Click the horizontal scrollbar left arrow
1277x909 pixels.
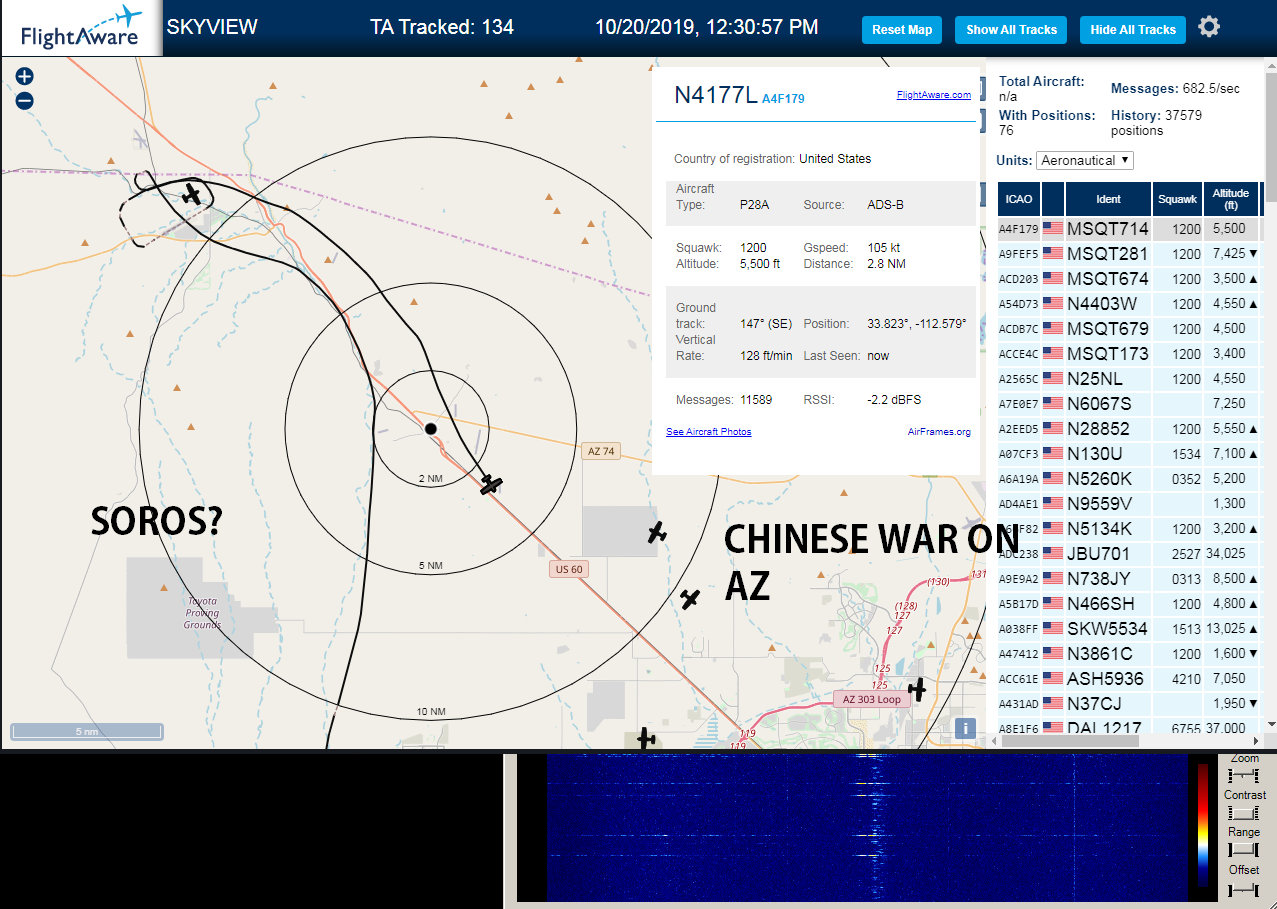(x=994, y=741)
